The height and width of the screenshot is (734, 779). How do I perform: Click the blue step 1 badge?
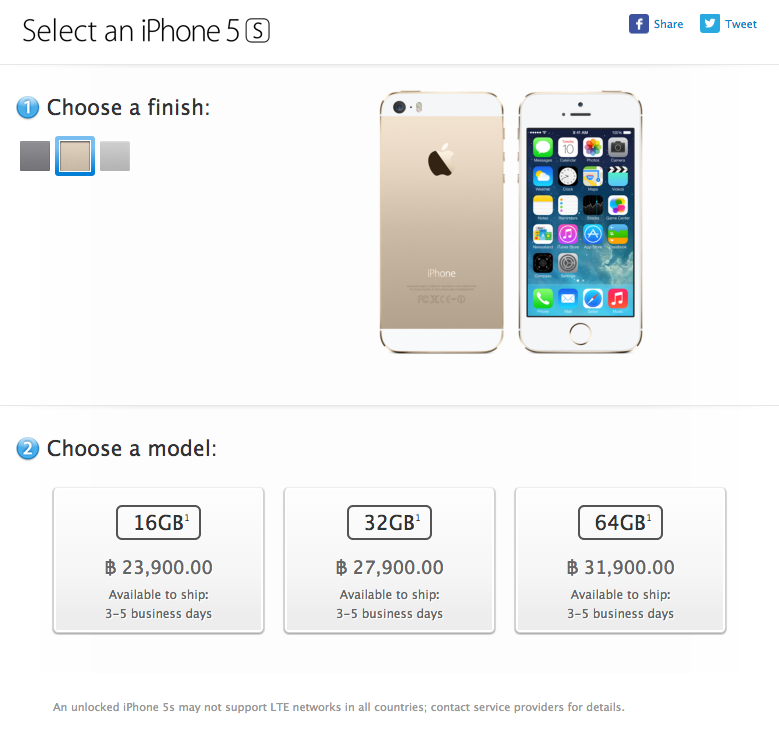(x=28, y=107)
